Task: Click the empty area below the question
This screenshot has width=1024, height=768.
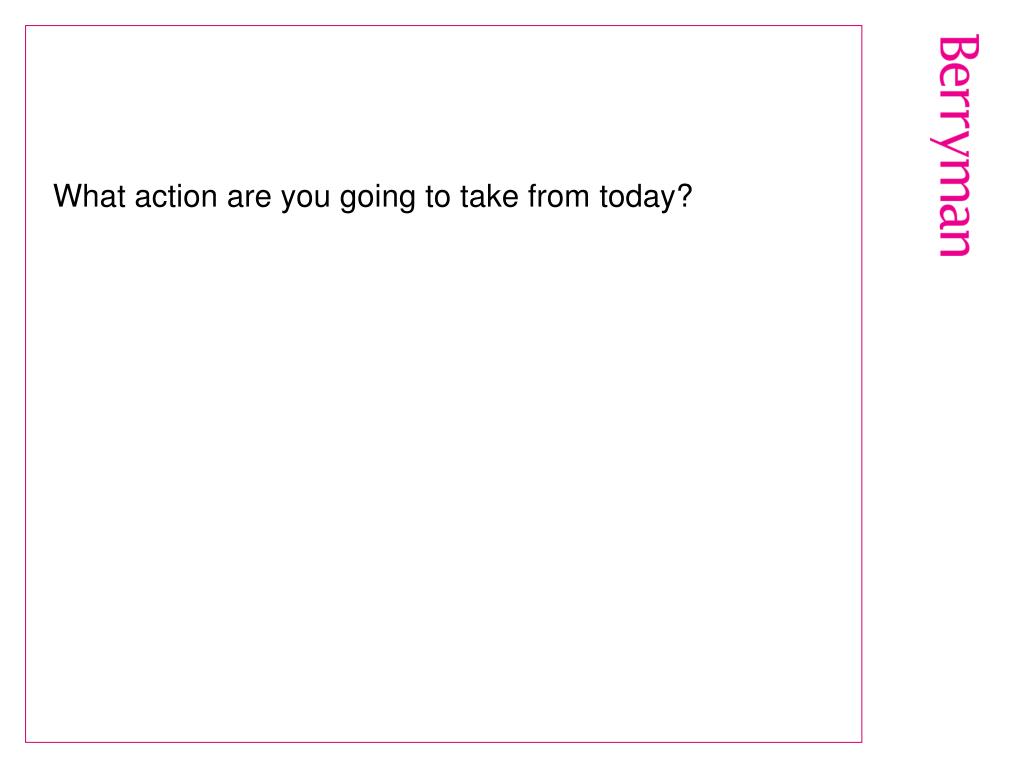Action: coord(443,477)
